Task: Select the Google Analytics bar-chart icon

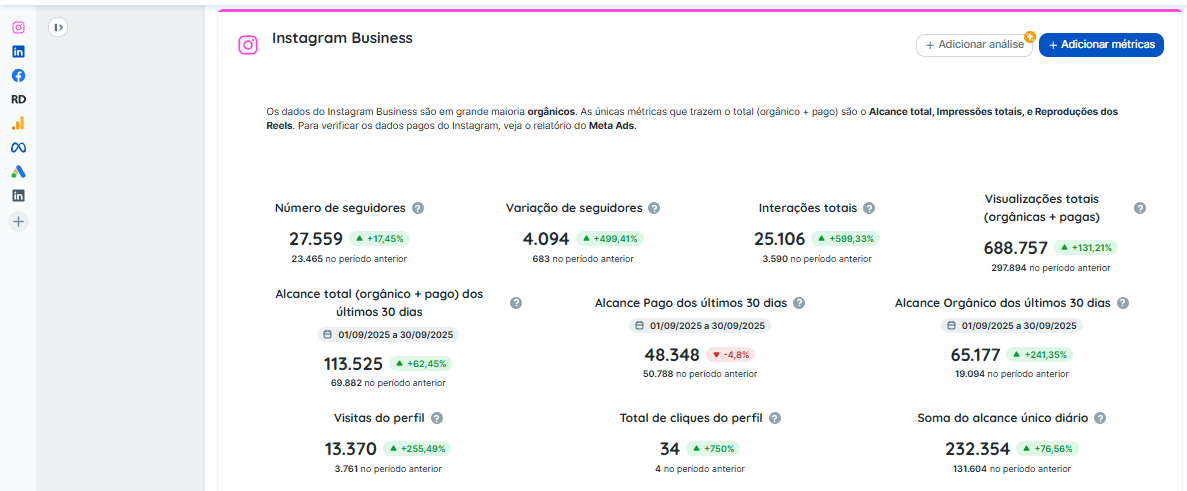Action: coord(18,123)
